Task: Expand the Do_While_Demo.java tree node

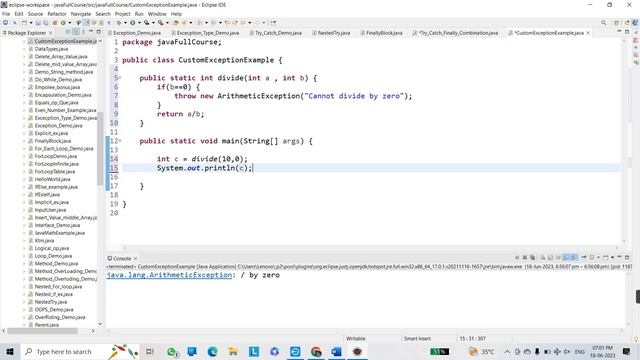Action: 24,80
